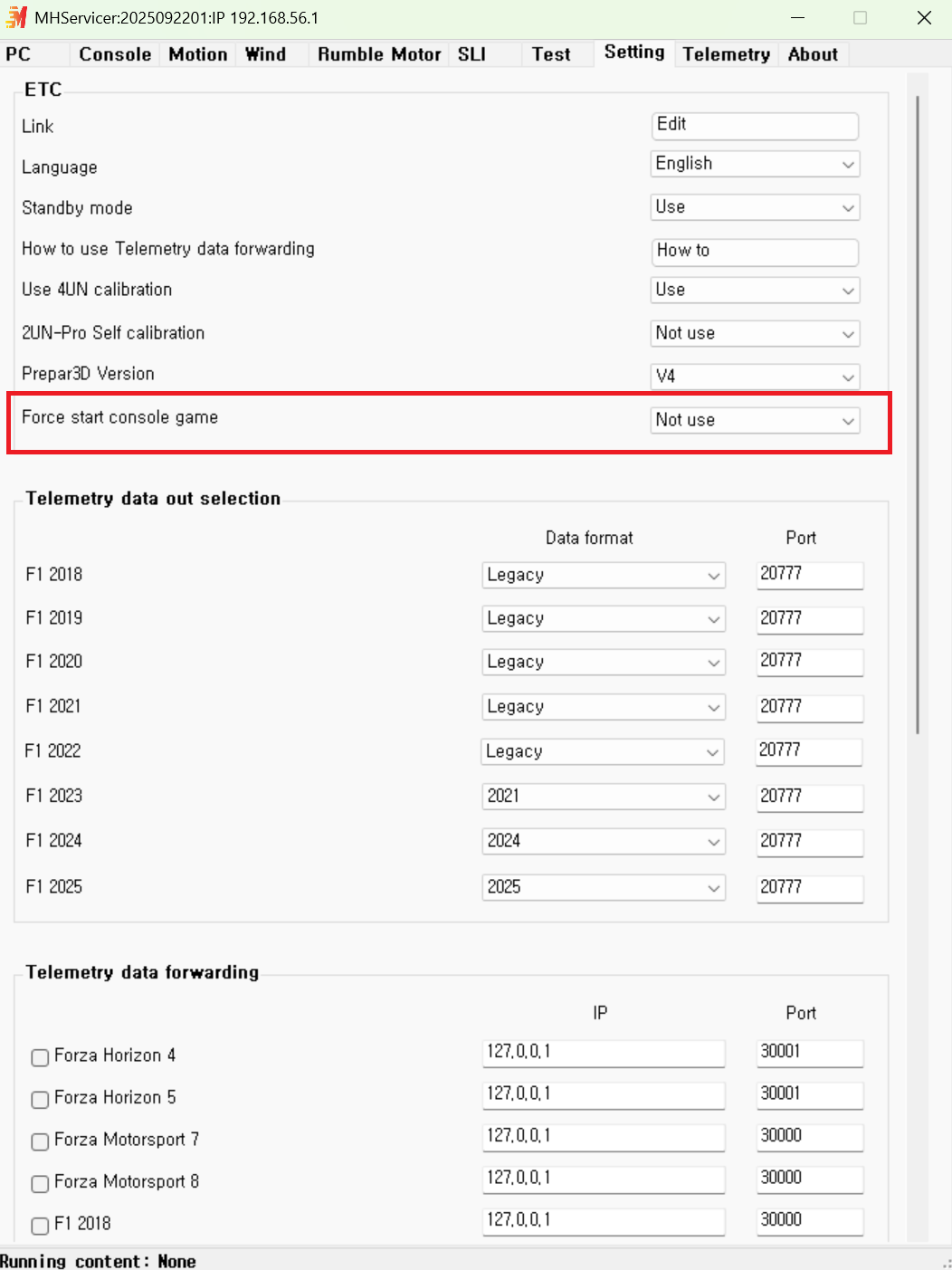Open the Motion tab
Image resolution: width=952 pixels, height=1270 pixels.
click(198, 54)
